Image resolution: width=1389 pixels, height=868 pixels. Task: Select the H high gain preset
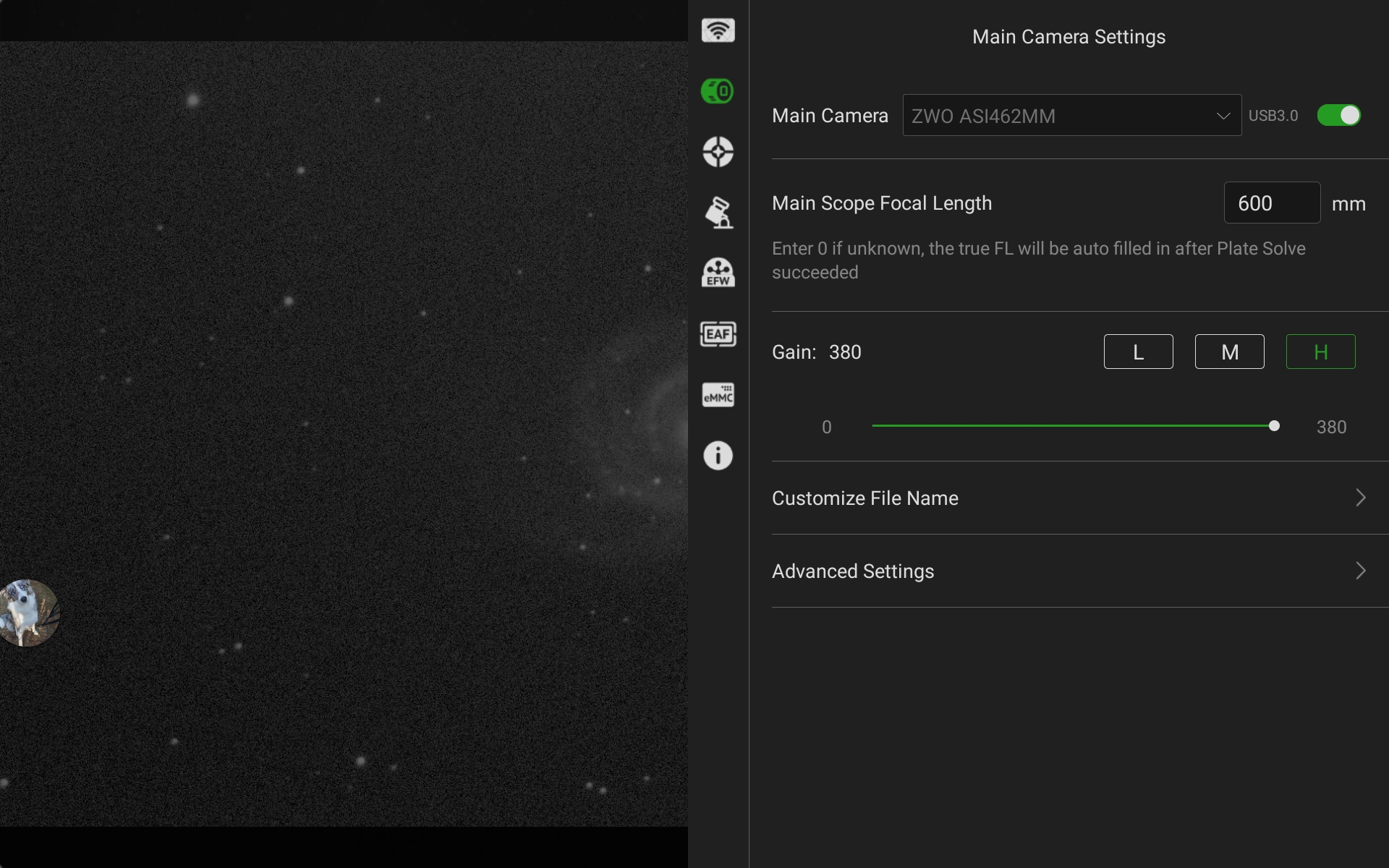coord(1320,352)
